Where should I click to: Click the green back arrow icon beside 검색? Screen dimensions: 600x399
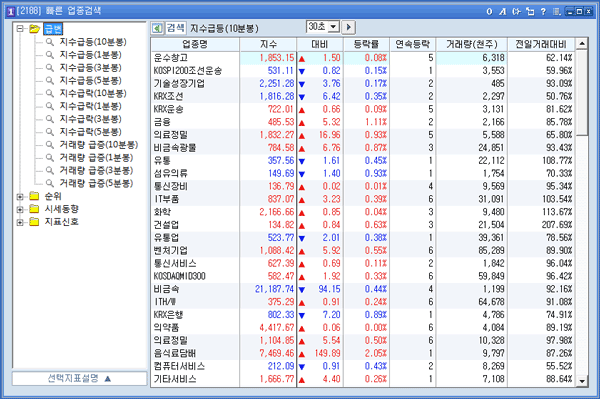pyautogui.click(x=157, y=28)
